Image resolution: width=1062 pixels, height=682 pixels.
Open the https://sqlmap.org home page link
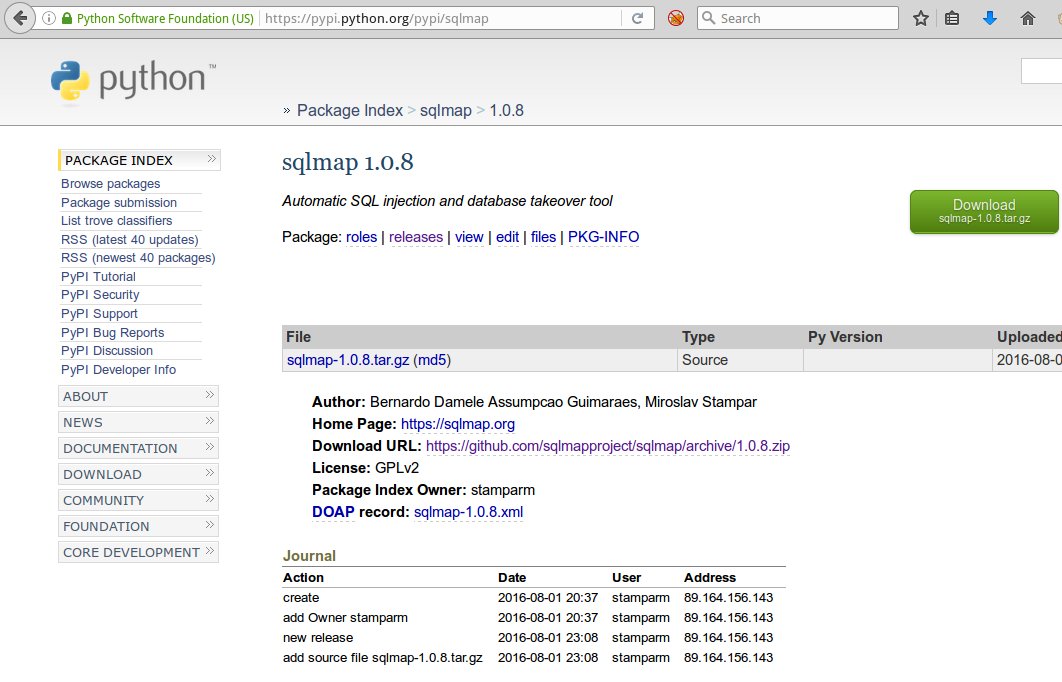pos(458,424)
